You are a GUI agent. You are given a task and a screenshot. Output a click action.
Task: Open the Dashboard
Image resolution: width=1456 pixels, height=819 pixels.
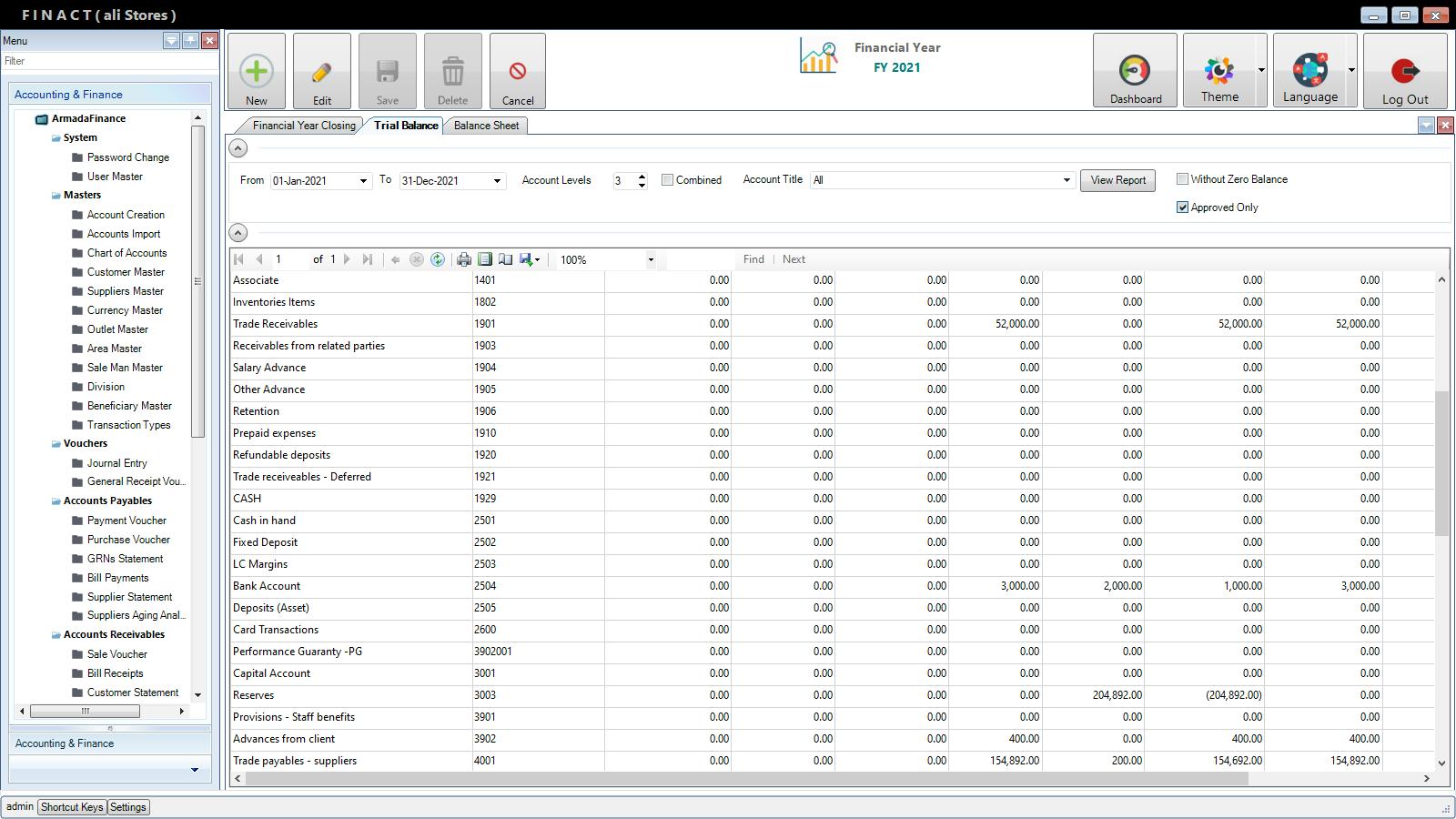[x=1135, y=72]
